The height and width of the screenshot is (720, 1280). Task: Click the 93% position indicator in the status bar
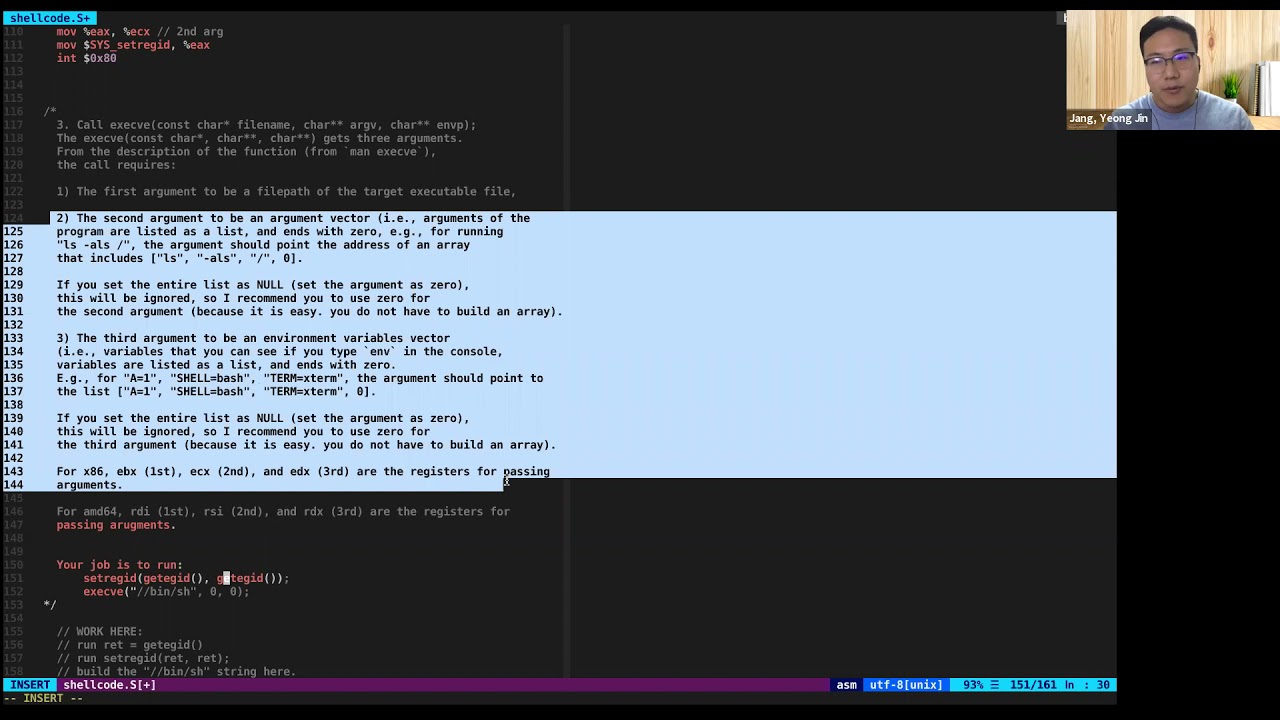972,685
